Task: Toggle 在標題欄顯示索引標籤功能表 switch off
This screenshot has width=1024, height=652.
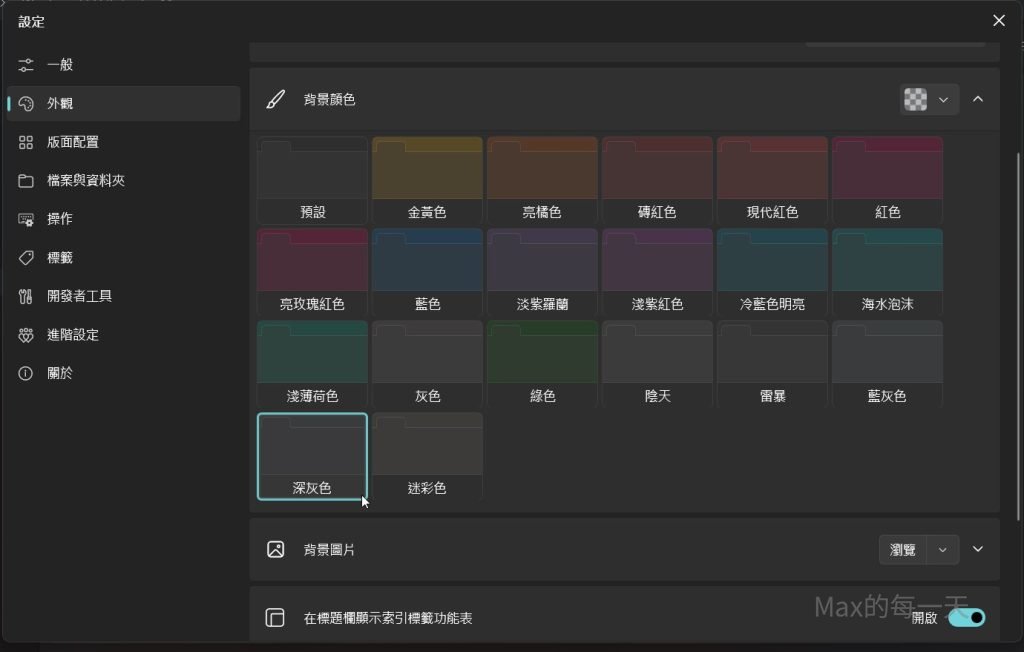Action: (x=966, y=617)
